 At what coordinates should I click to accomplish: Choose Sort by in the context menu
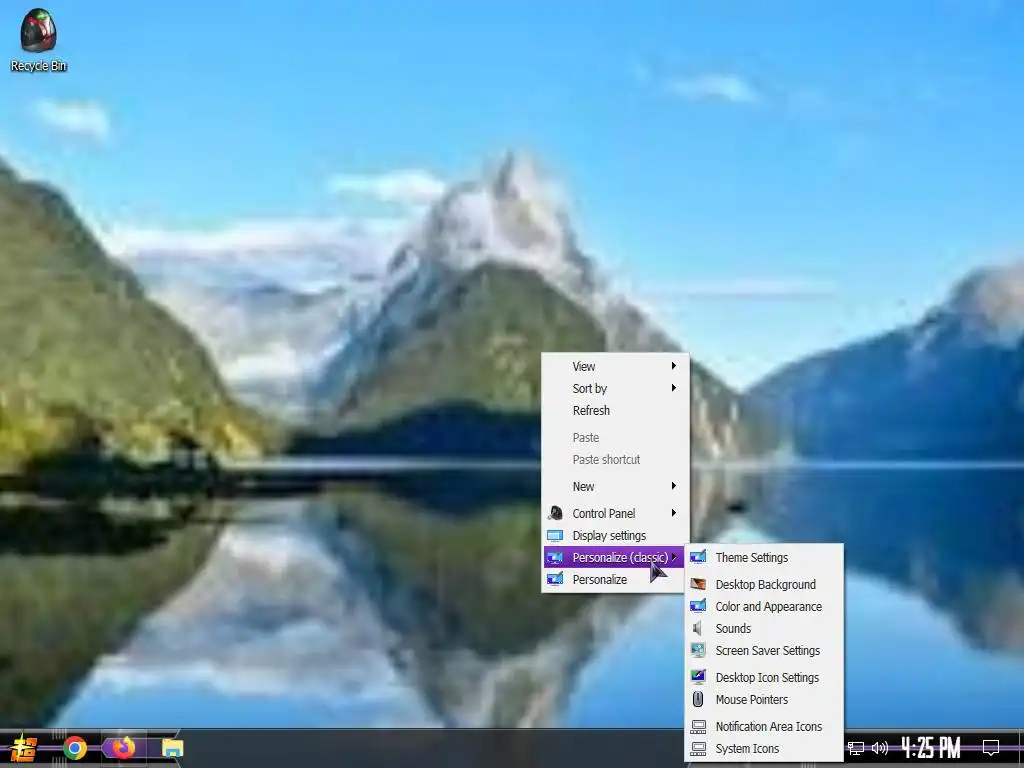[x=615, y=389]
